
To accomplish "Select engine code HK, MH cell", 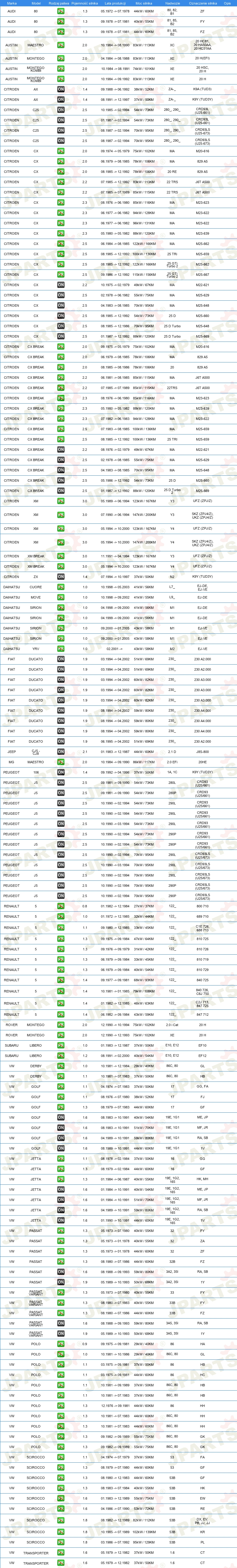I will click(202, 1179).
